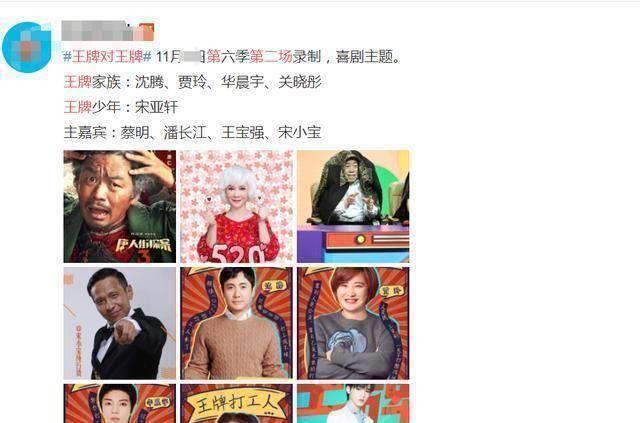Click the highlighted 第二场 keyword

(x=271, y=56)
